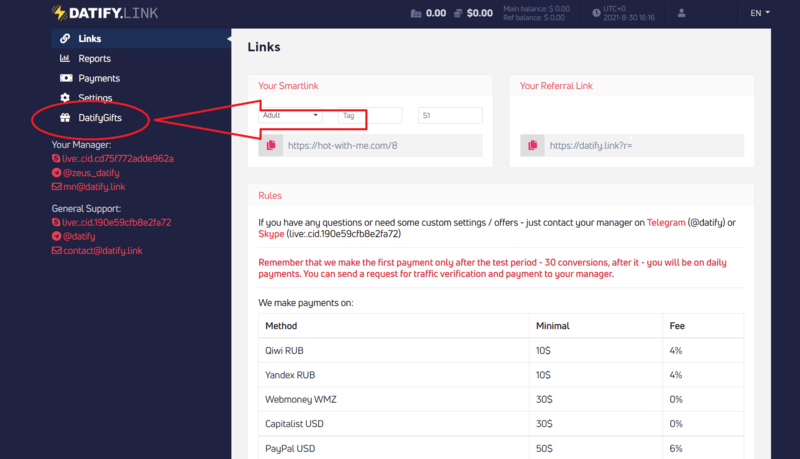Click the envelope icon beside mn@datify.link
The image size is (800, 459).
[57, 187]
